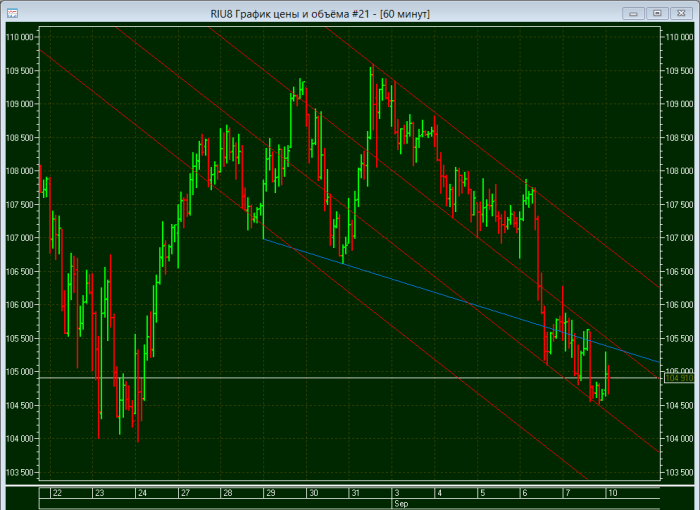Click the 103 500 price label on left axis

19,472
